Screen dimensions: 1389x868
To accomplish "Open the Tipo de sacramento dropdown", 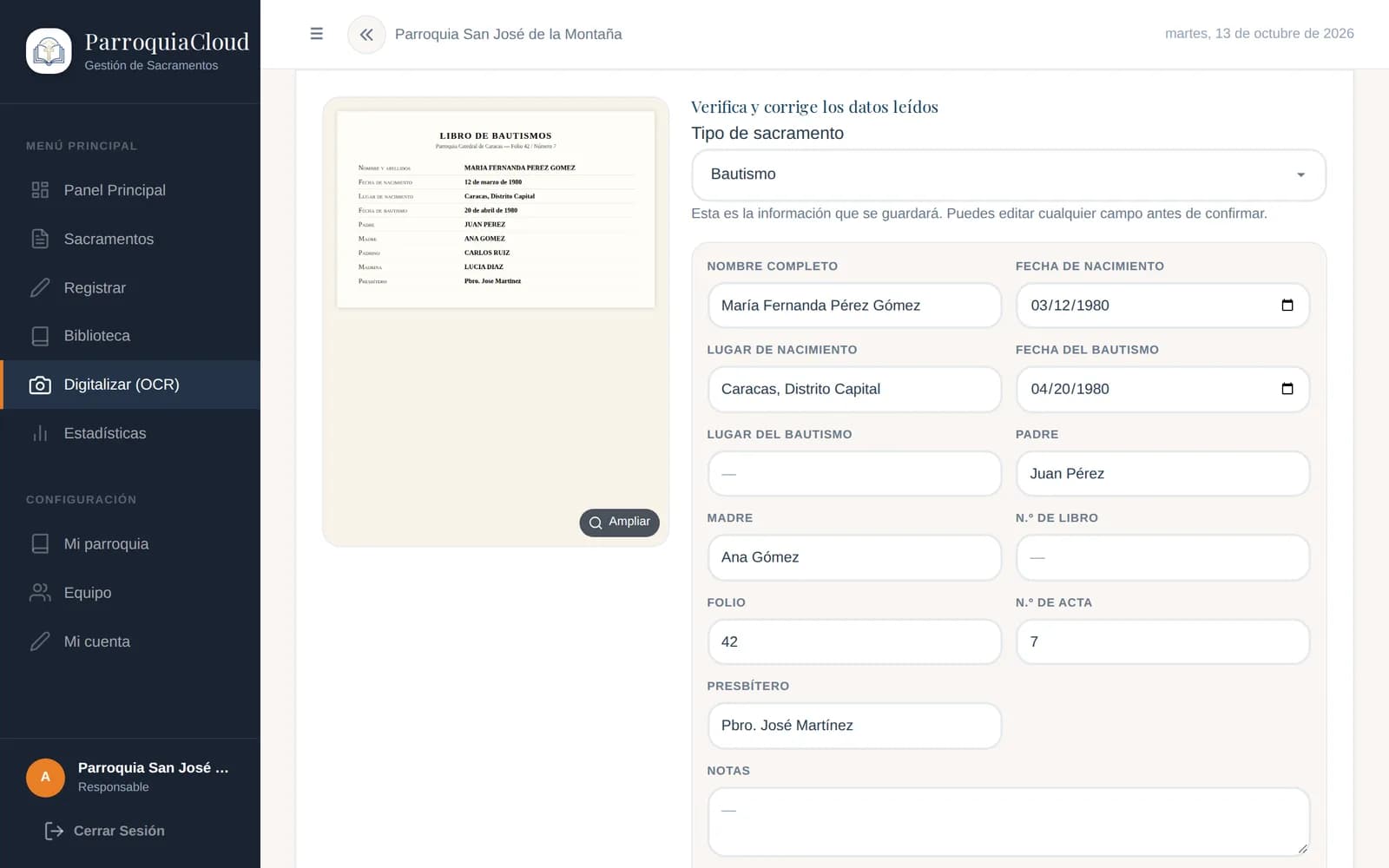I will (1009, 174).
